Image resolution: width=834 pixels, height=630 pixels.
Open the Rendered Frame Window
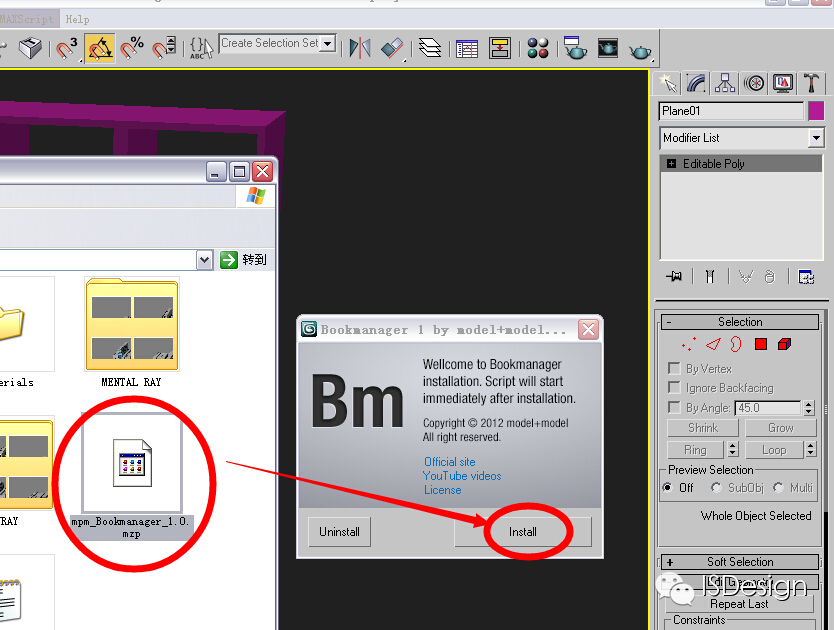(x=608, y=48)
